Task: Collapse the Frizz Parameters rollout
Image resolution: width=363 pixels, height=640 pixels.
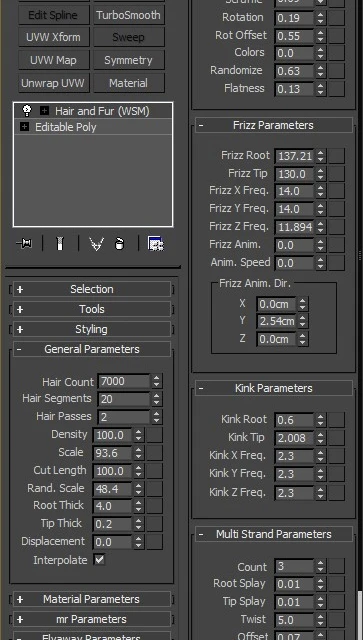Action: tap(274, 125)
